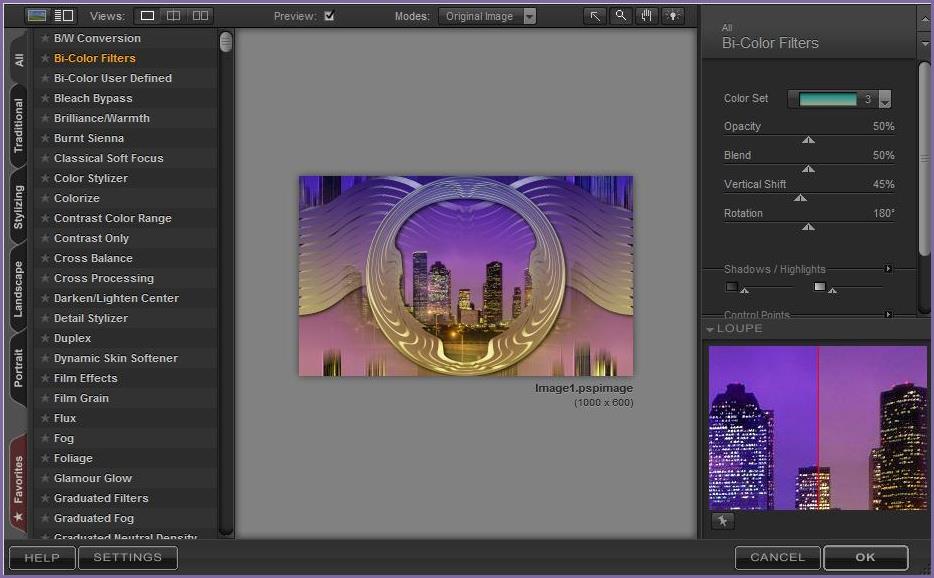Switch to split preview view
The height and width of the screenshot is (578, 934).
coord(173,16)
